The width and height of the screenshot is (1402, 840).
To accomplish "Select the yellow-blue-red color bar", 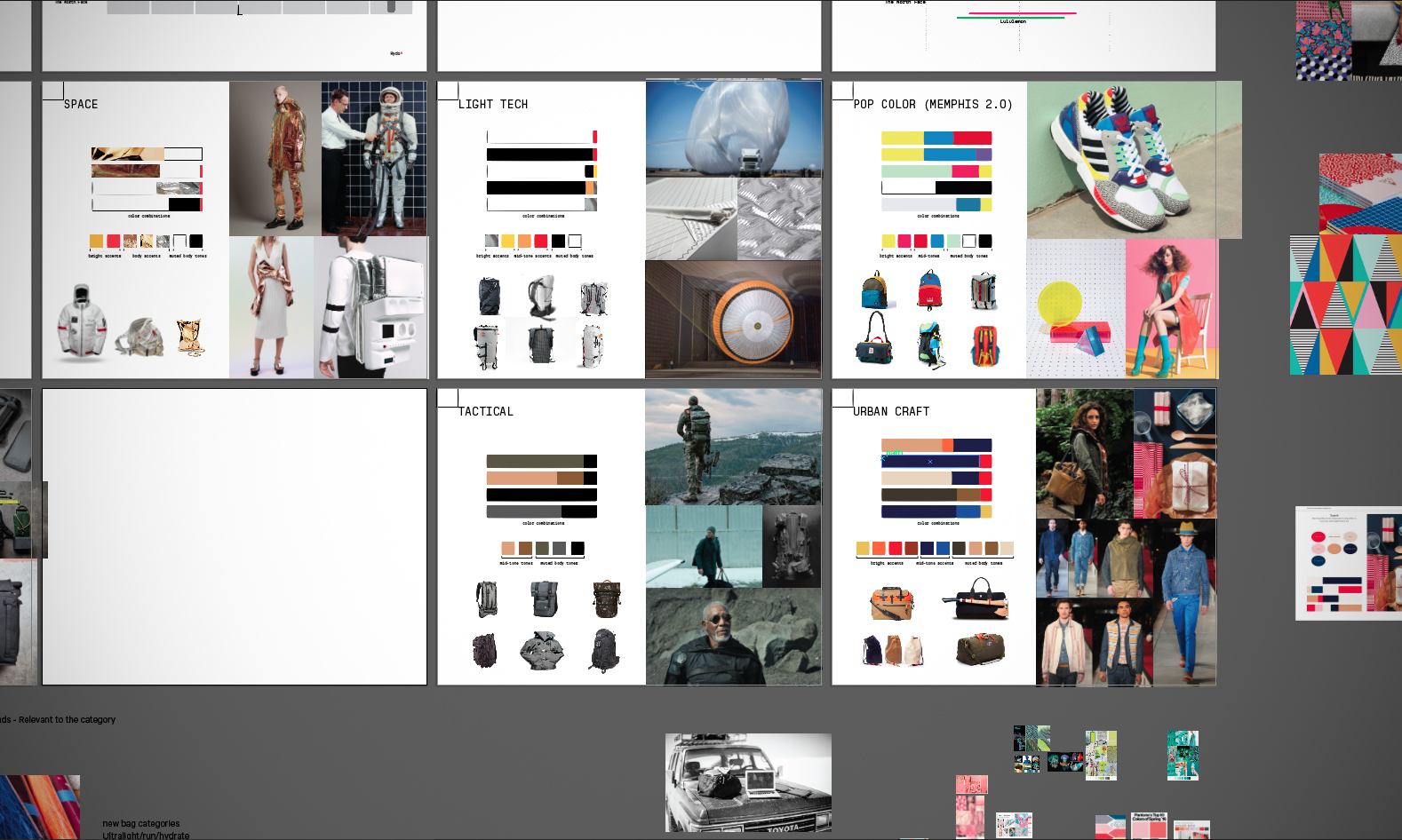I will [936, 138].
